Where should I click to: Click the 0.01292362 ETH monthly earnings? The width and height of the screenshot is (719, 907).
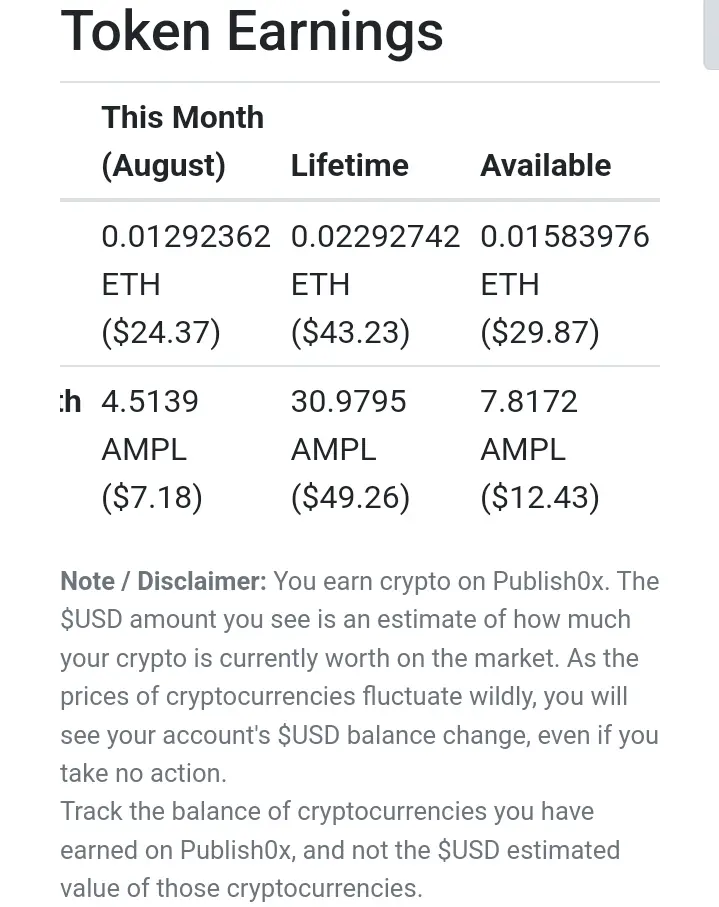click(x=186, y=260)
